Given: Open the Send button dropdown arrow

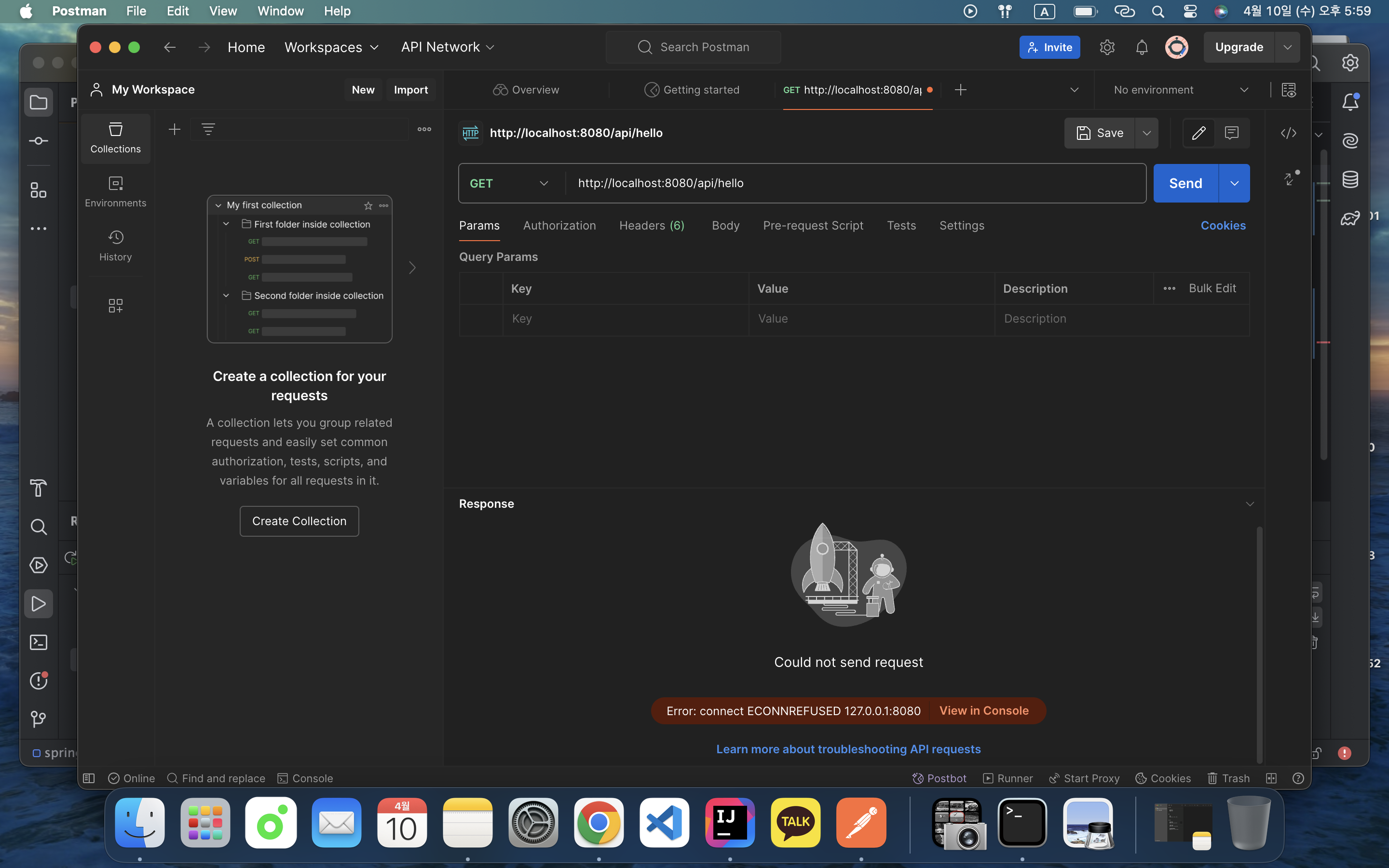Looking at the screenshot, I should tap(1234, 183).
